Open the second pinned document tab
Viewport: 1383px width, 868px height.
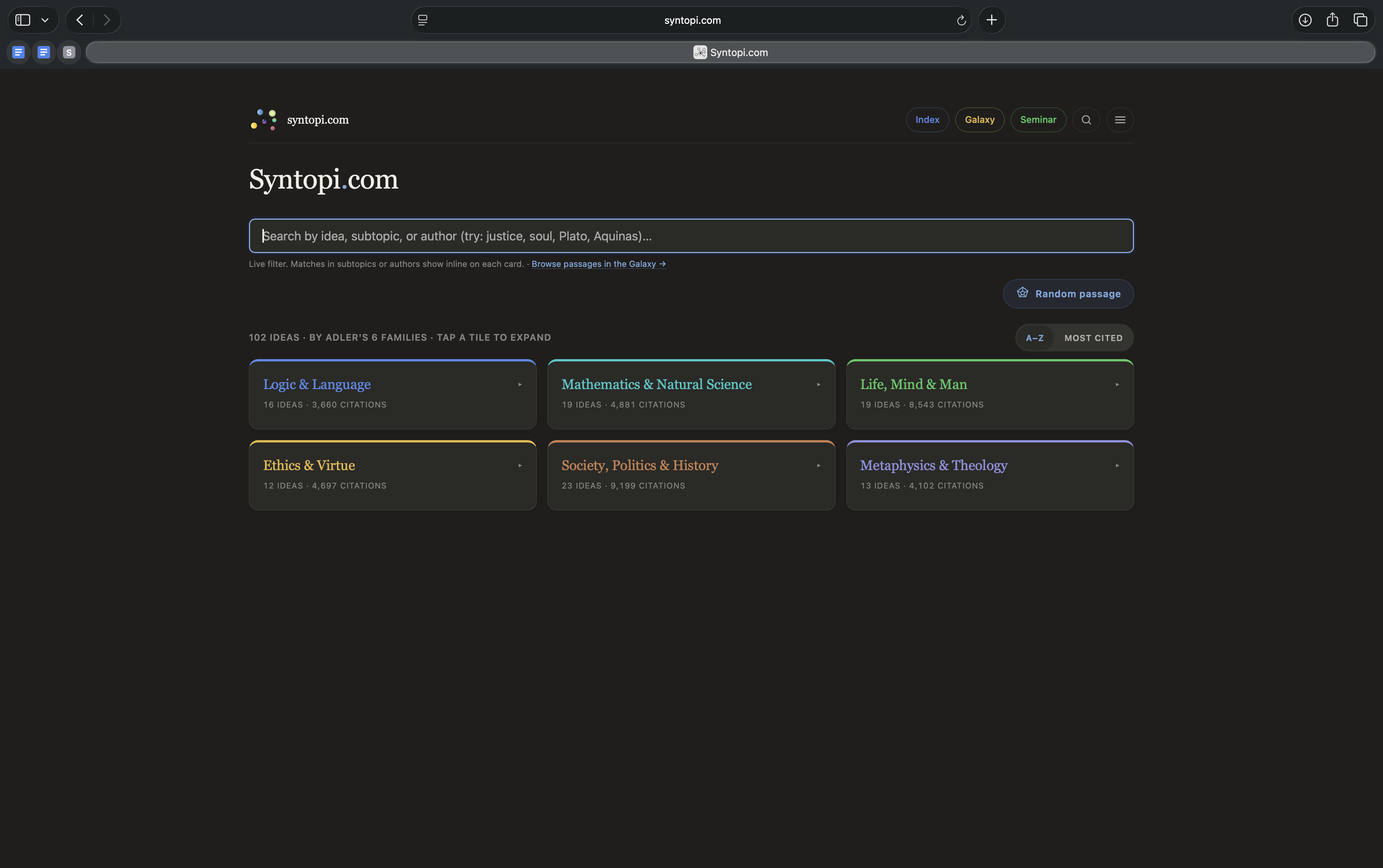44,52
